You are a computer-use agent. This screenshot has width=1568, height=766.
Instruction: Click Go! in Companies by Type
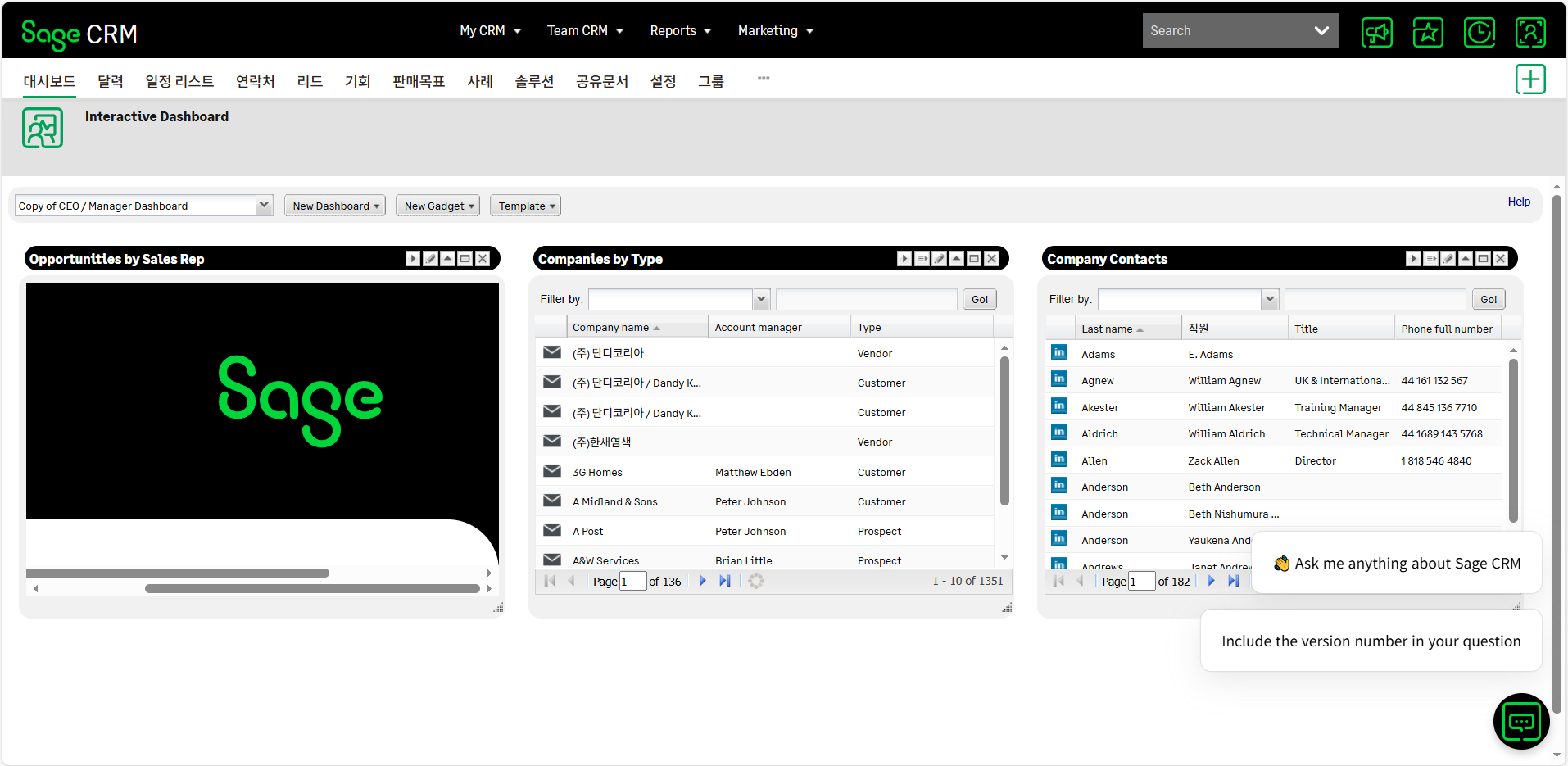[x=980, y=299]
